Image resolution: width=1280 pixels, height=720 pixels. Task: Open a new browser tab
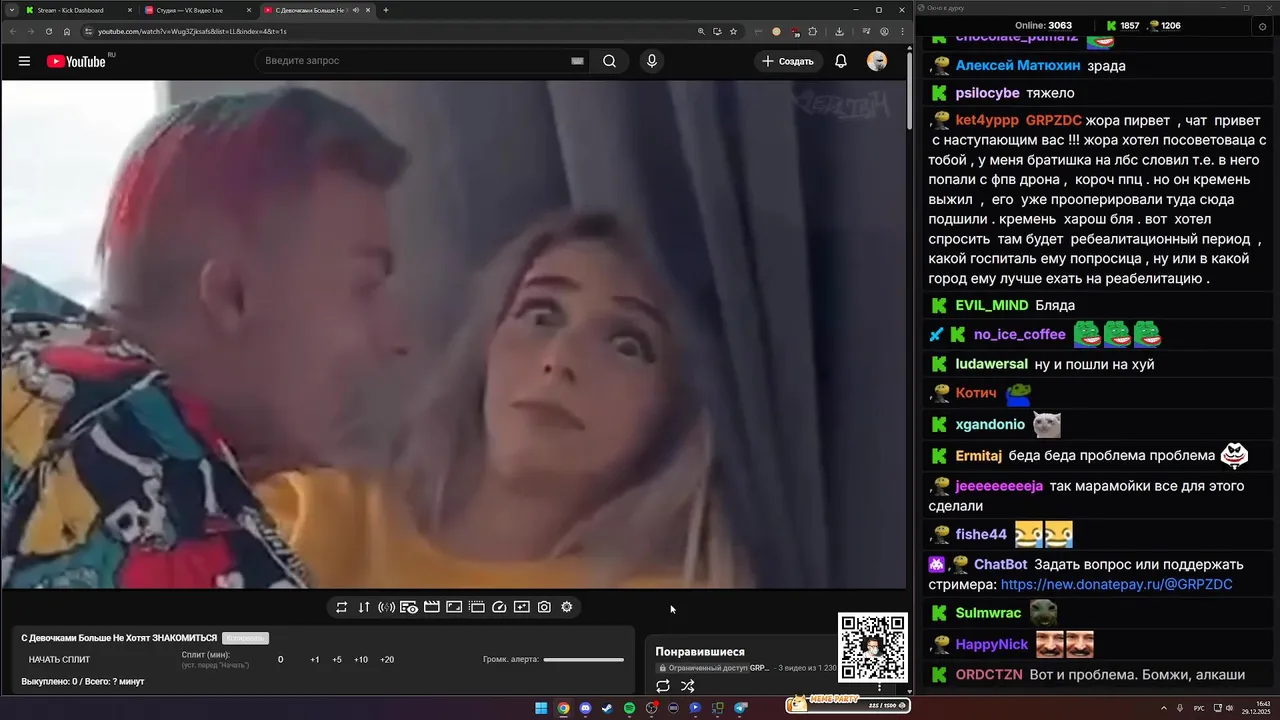tap(386, 10)
